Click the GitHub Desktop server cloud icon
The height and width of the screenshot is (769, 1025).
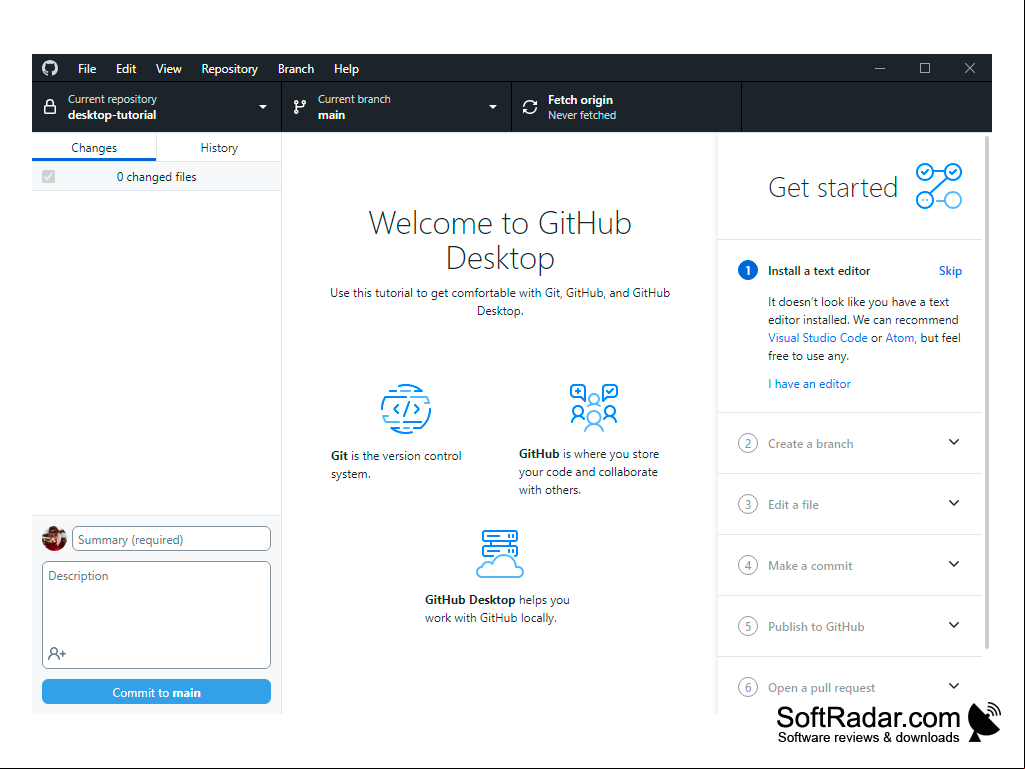500,554
